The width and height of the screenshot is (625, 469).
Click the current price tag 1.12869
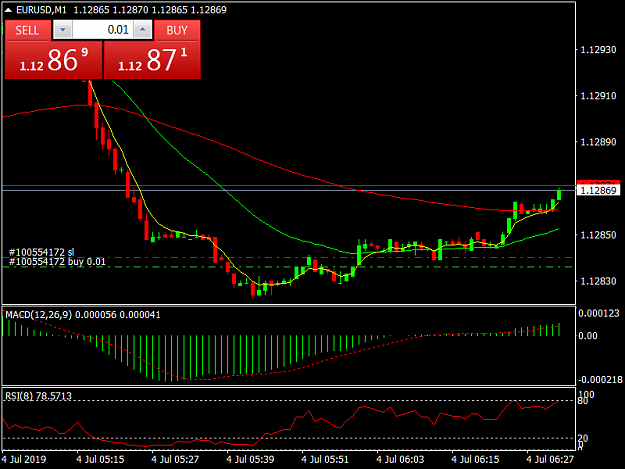point(598,190)
